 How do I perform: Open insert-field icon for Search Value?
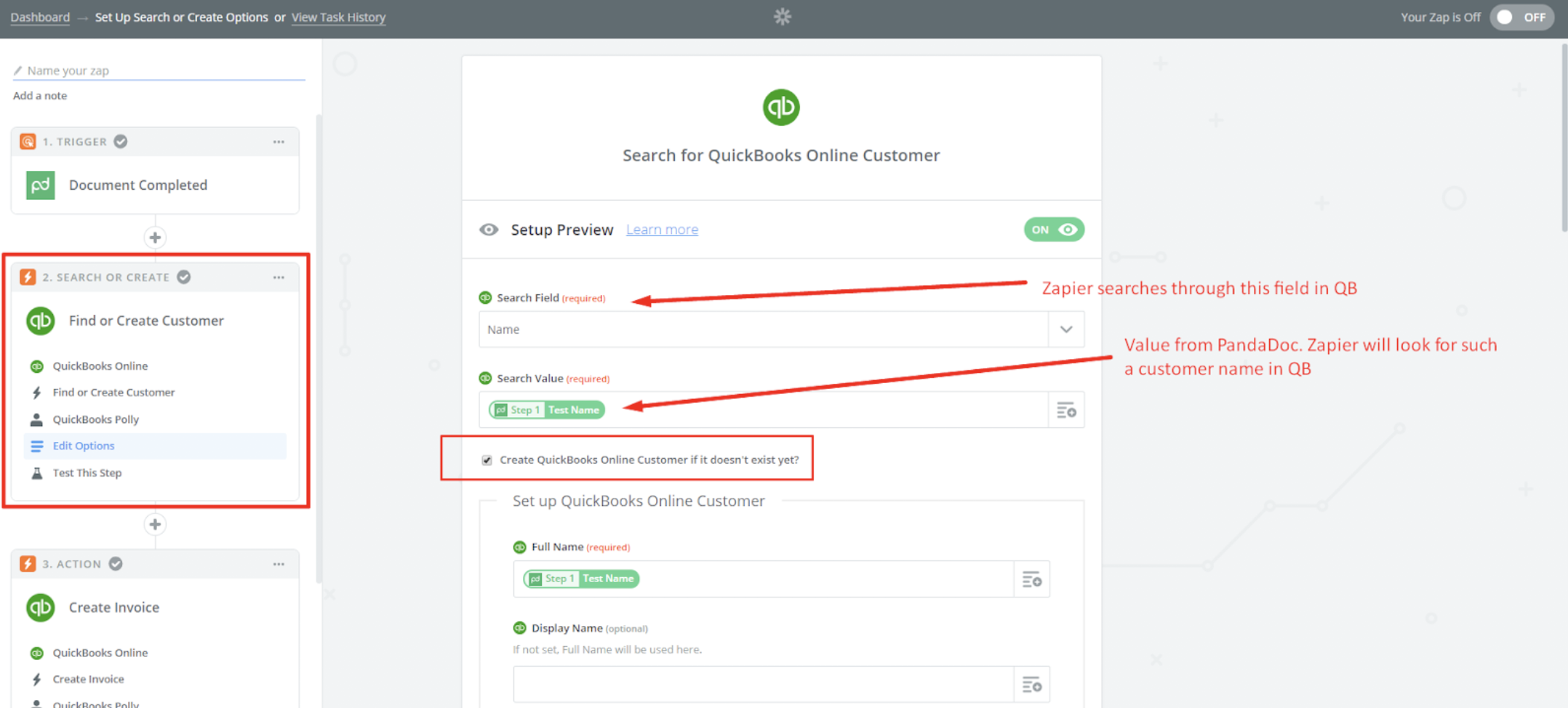[1066, 410]
